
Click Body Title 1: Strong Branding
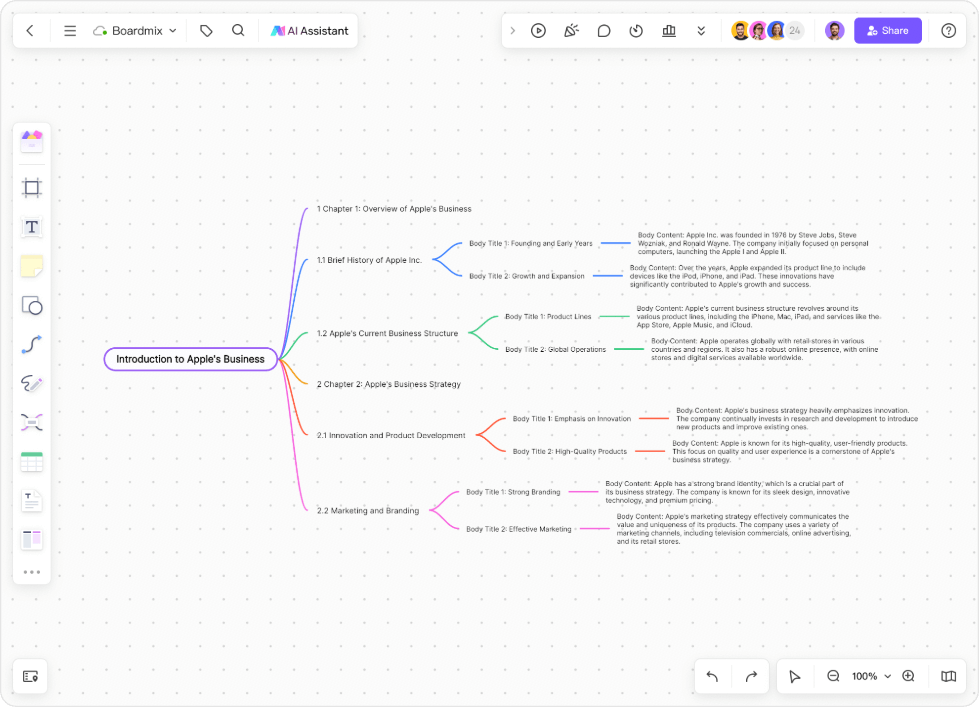pos(513,492)
